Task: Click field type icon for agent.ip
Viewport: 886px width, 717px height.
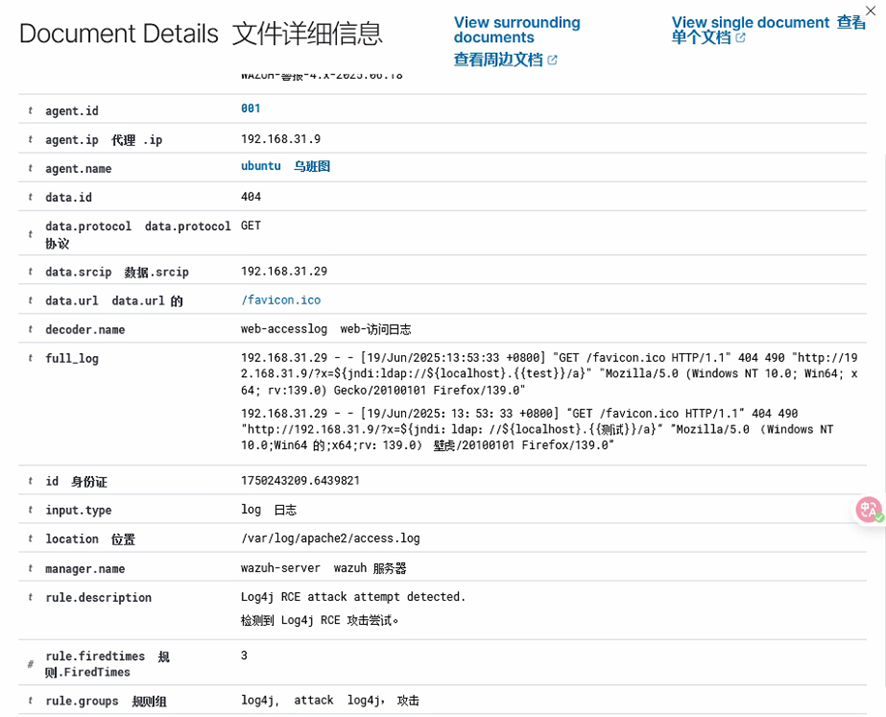Action: pos(30,140)
